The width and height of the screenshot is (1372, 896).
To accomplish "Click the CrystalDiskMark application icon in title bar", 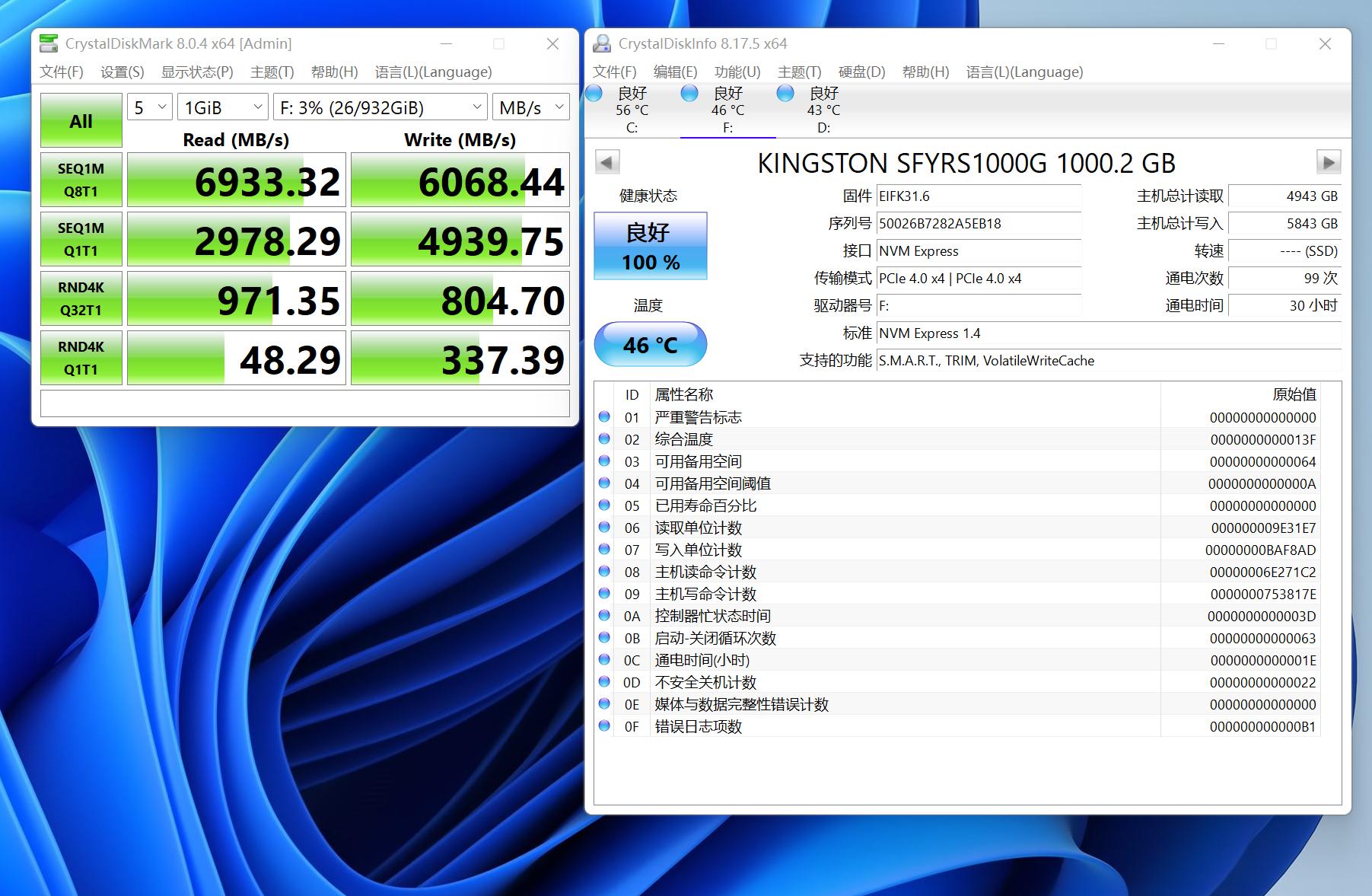I will tap(50, 43).
